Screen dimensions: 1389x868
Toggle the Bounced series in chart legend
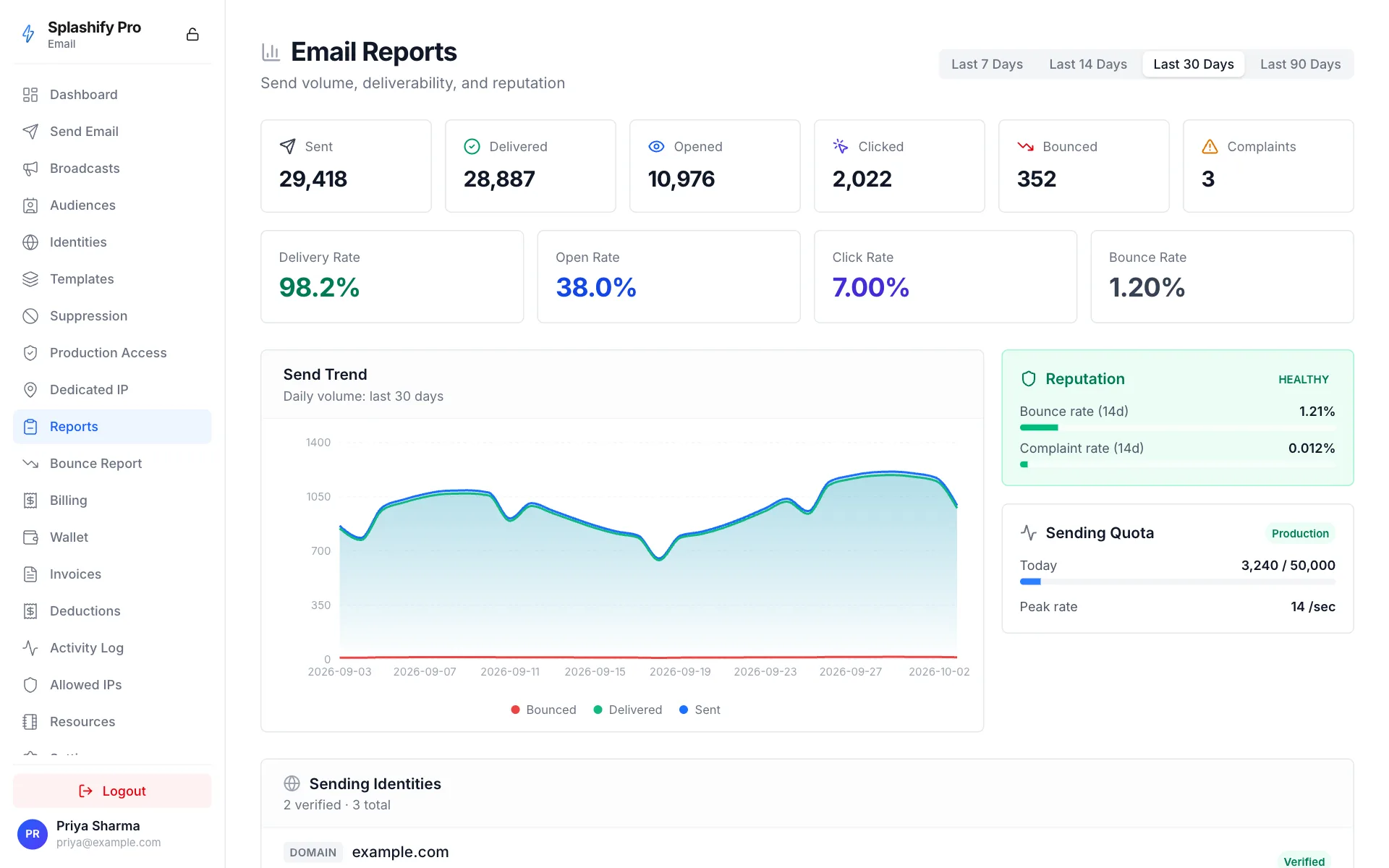[543, 710]
